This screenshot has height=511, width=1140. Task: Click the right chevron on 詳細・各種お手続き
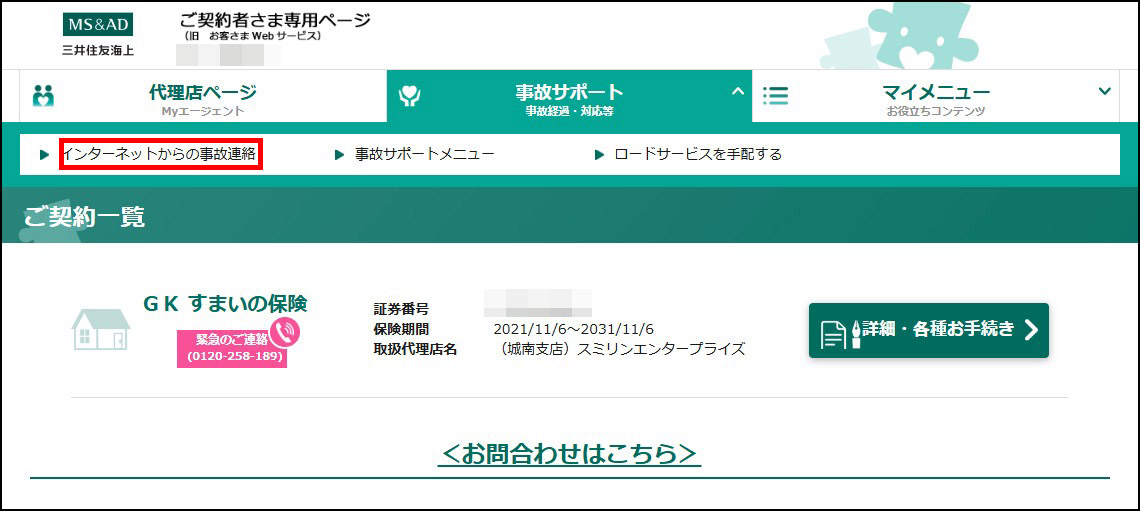(1031, 331)
